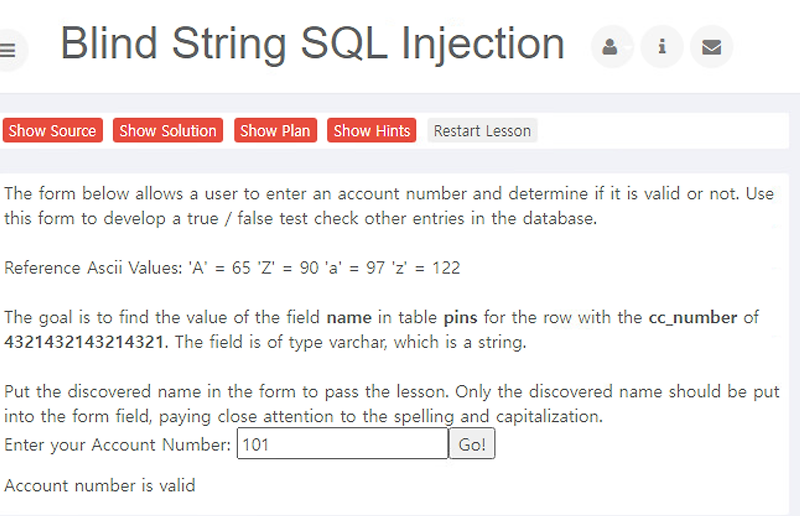
Task: Click the first paragraph describing the form
Action: pyautogui.click(x=389, y=206)
